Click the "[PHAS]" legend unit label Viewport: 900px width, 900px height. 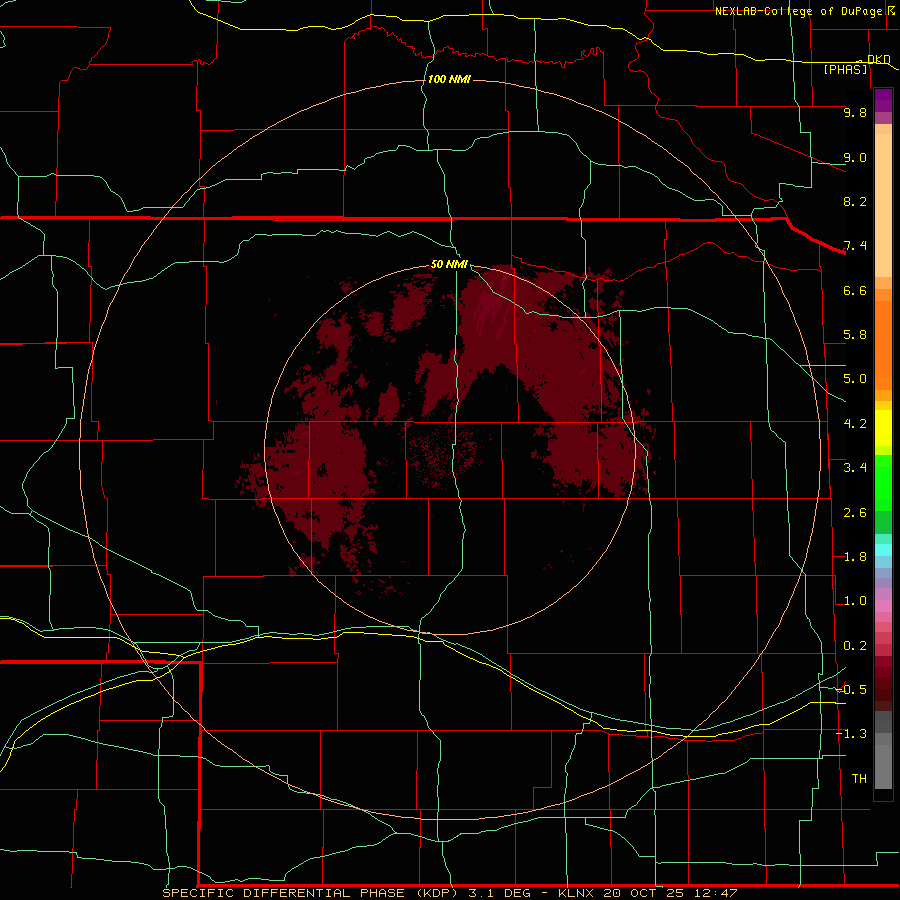(x=845, y=69)
